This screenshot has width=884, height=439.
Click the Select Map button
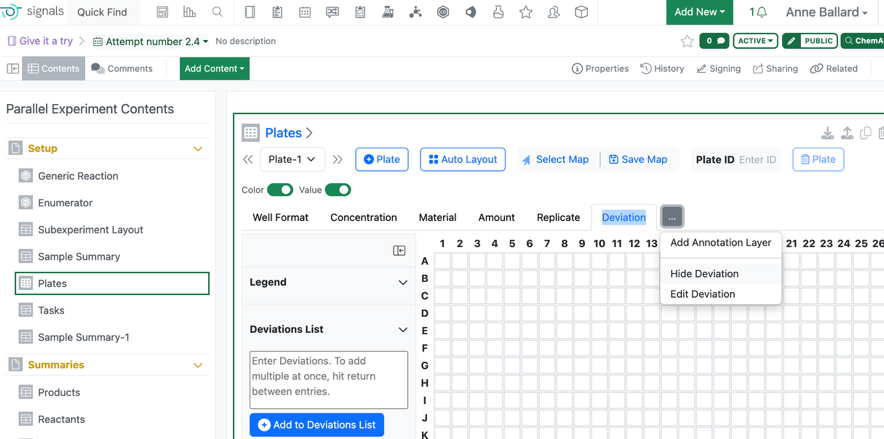coord(556,159)
